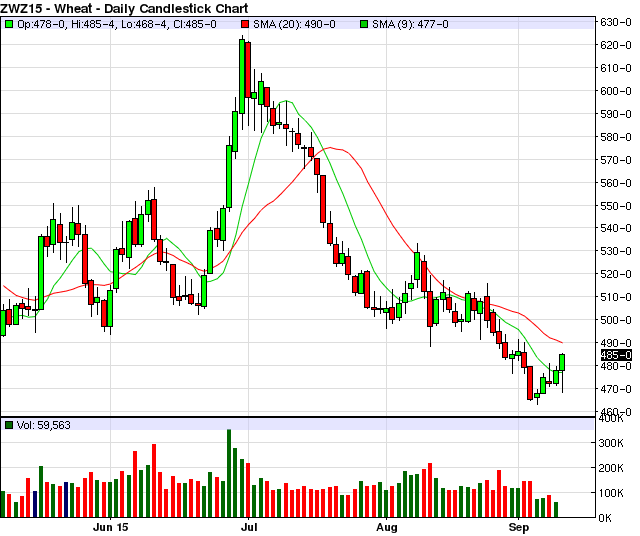The image size is (640, 536).
Task: Click the 'Jun 15' date axis label
Action: click(110, 527)
